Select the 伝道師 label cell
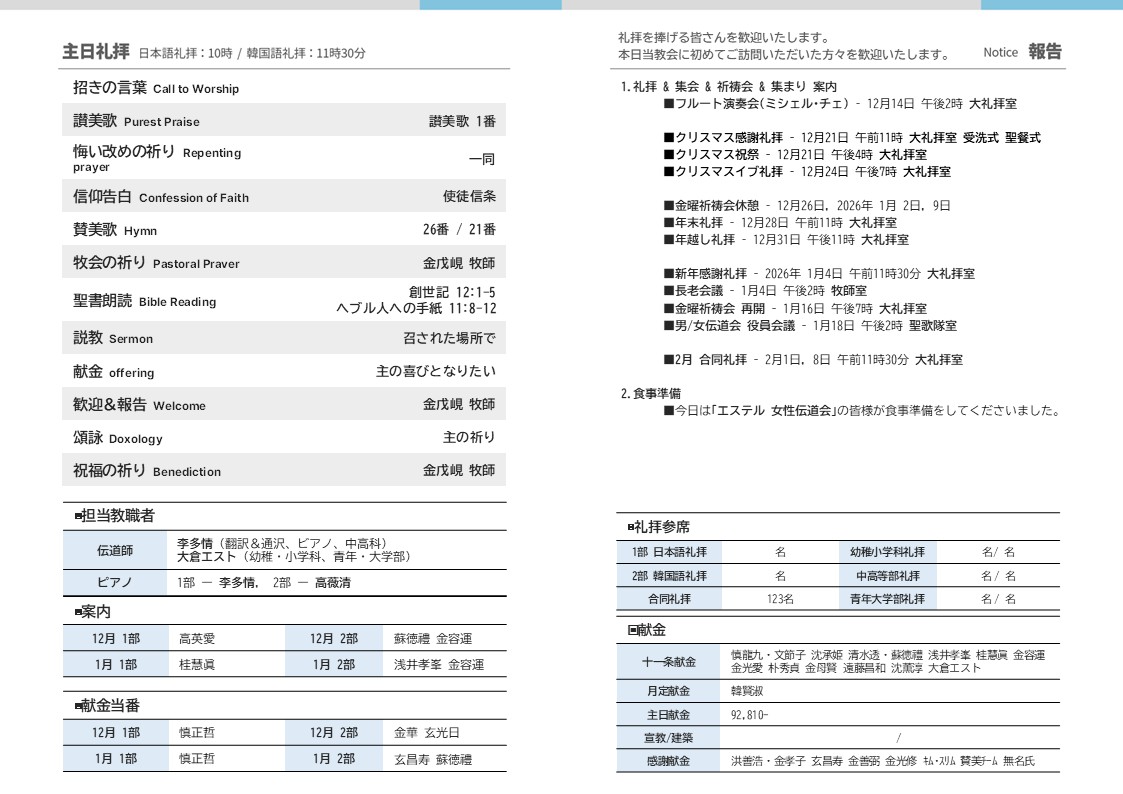The width and height of the screenshot is (1123, 794). pyautogui.click(x=115, y=550)
